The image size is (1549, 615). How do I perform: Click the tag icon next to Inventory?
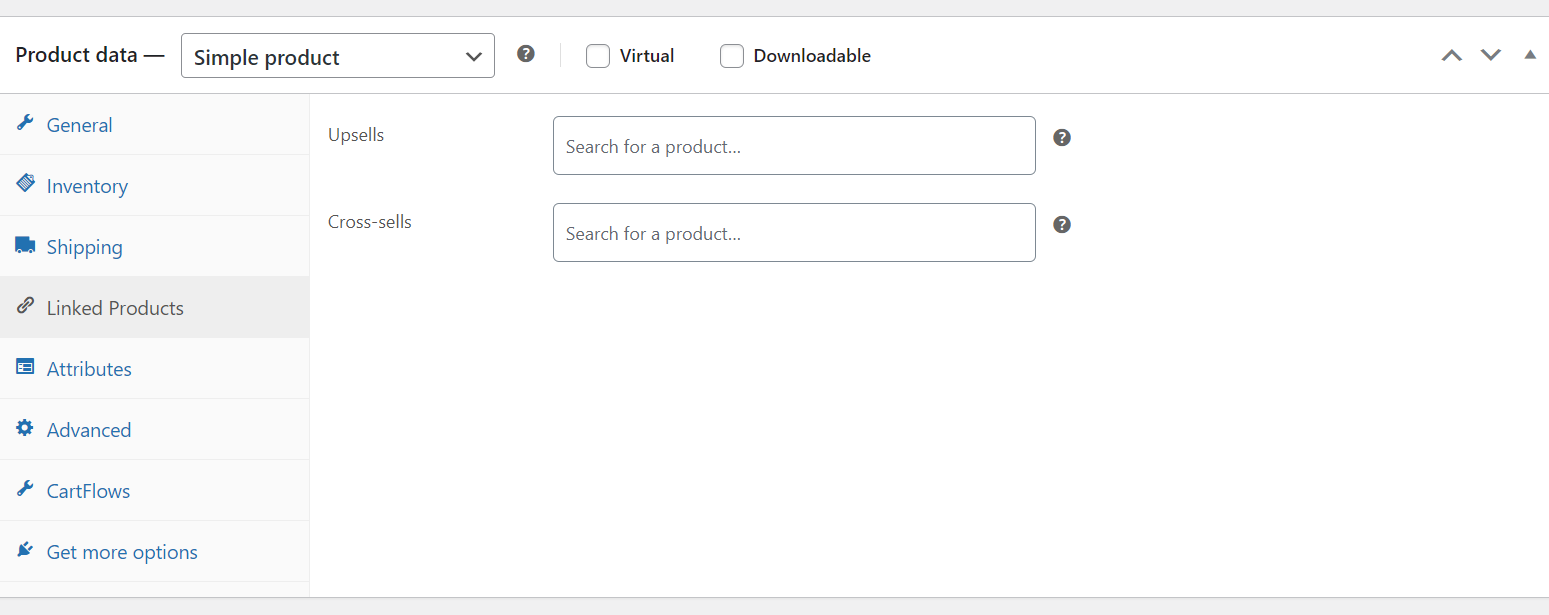click(x=25, y=183)
